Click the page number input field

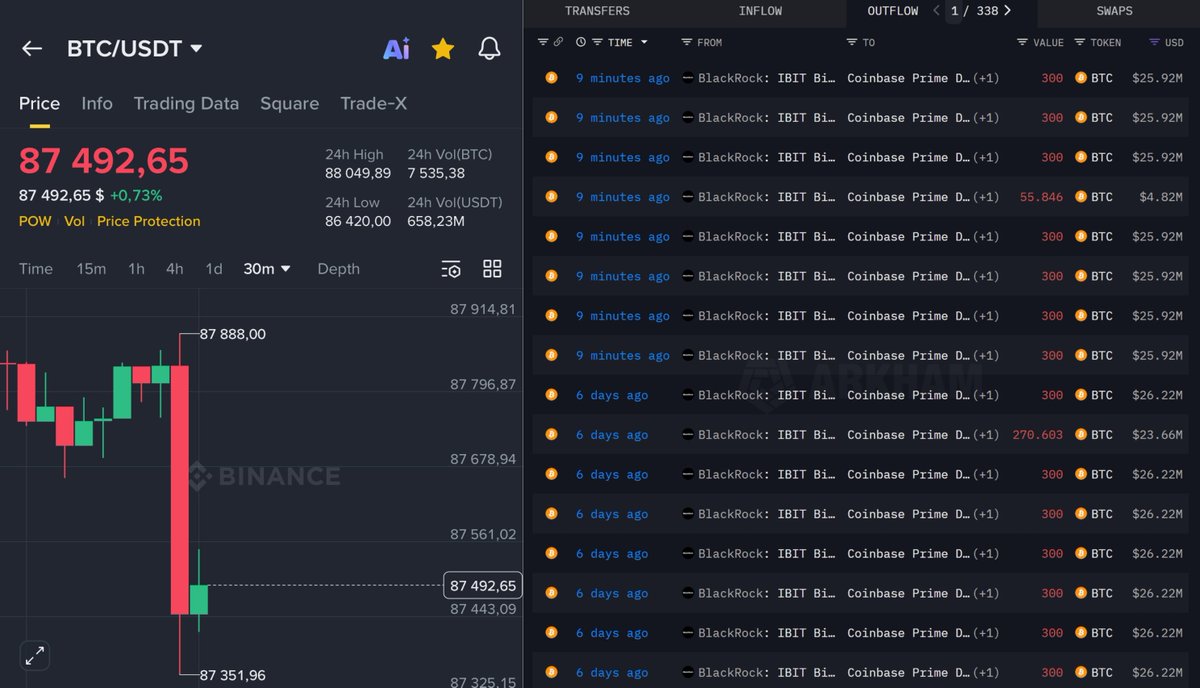point(955,11)
